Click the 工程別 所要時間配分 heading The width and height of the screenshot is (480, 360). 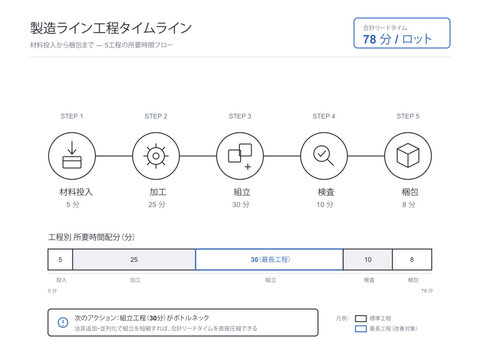pyautogui.click(x=91, y=237)
